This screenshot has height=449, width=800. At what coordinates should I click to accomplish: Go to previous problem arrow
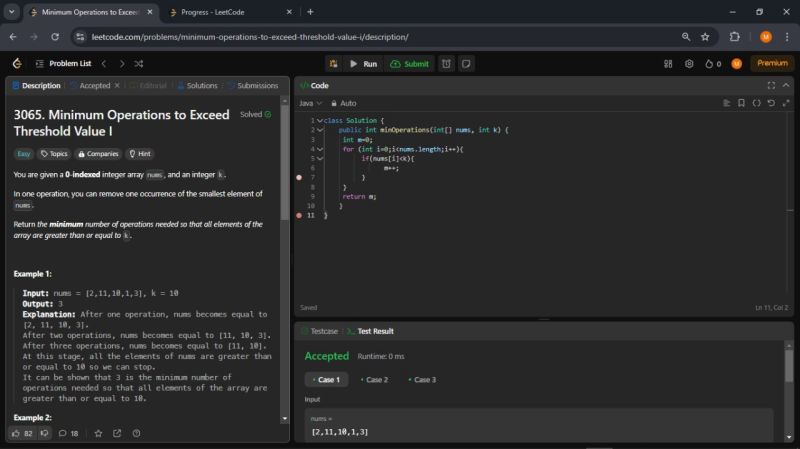[x=104, y=64]
